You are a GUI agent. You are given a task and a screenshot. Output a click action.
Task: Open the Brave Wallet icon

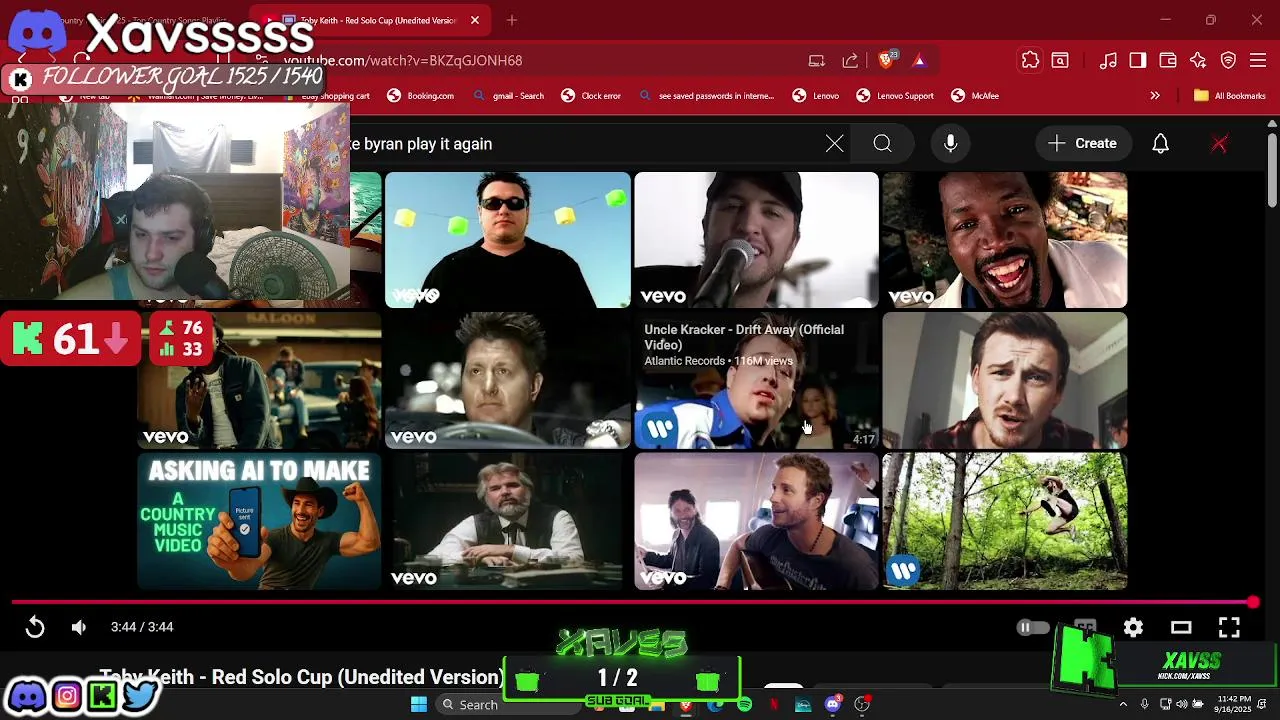(1168, 60)
